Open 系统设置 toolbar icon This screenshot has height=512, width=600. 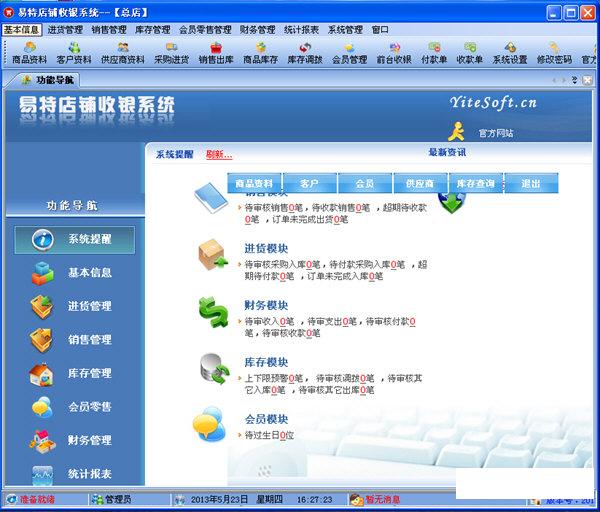(510, 53)
